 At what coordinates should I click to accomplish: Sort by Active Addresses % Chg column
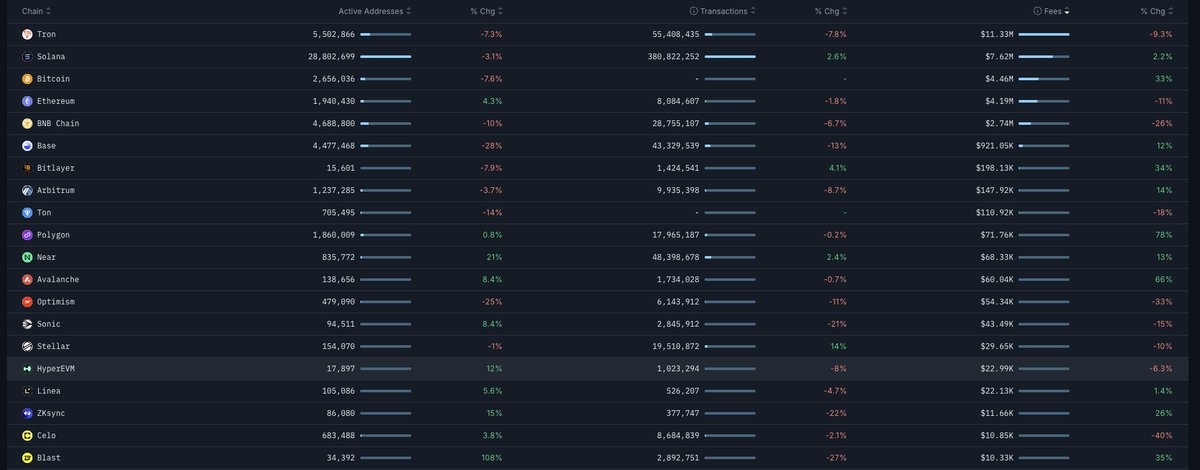[x=486, y=11]
